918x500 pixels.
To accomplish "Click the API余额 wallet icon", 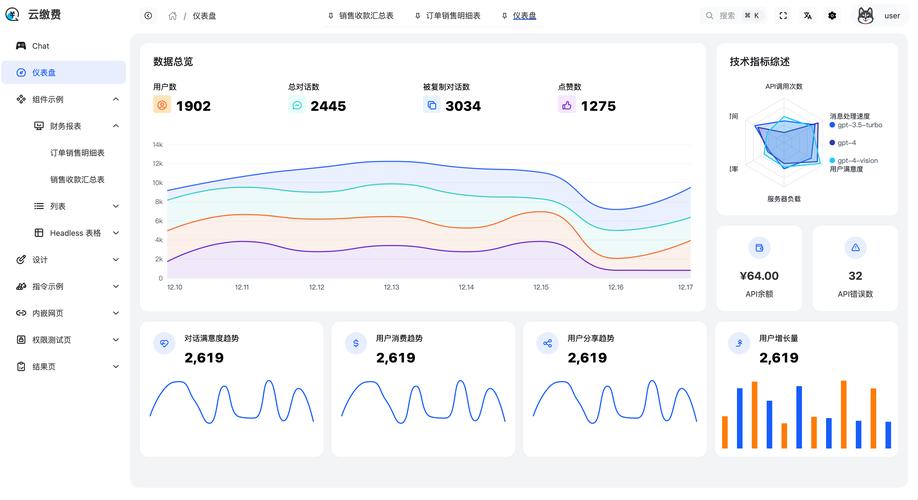I will [x=759, y=248].
